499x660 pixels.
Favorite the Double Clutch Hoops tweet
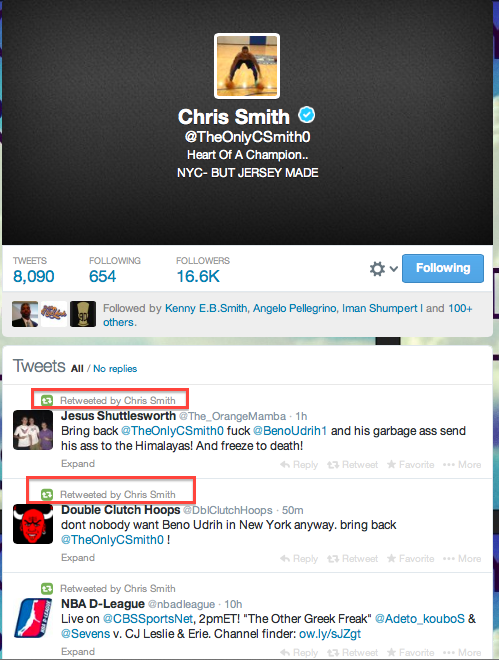[410, 559]
